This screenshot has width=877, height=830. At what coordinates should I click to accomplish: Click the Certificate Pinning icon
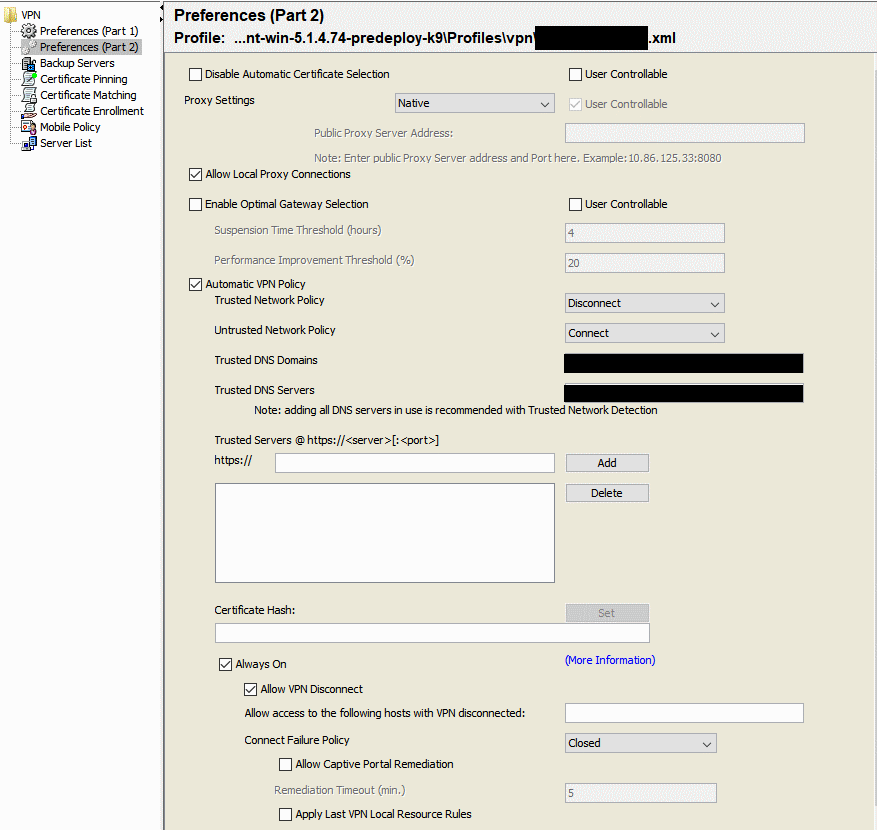[29, 79]
